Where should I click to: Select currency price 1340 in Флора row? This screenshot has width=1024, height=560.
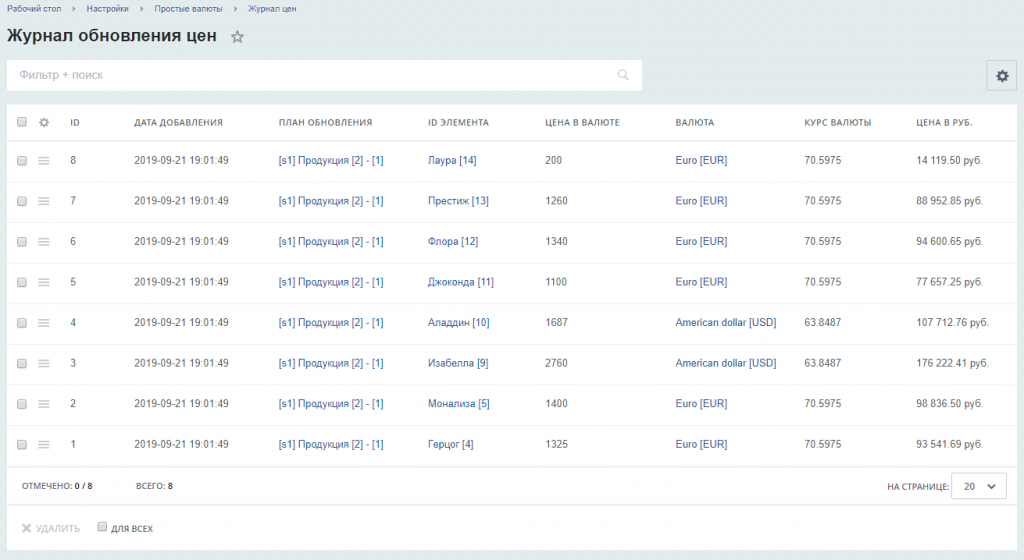pyautogui.click(x=556, y=241)
